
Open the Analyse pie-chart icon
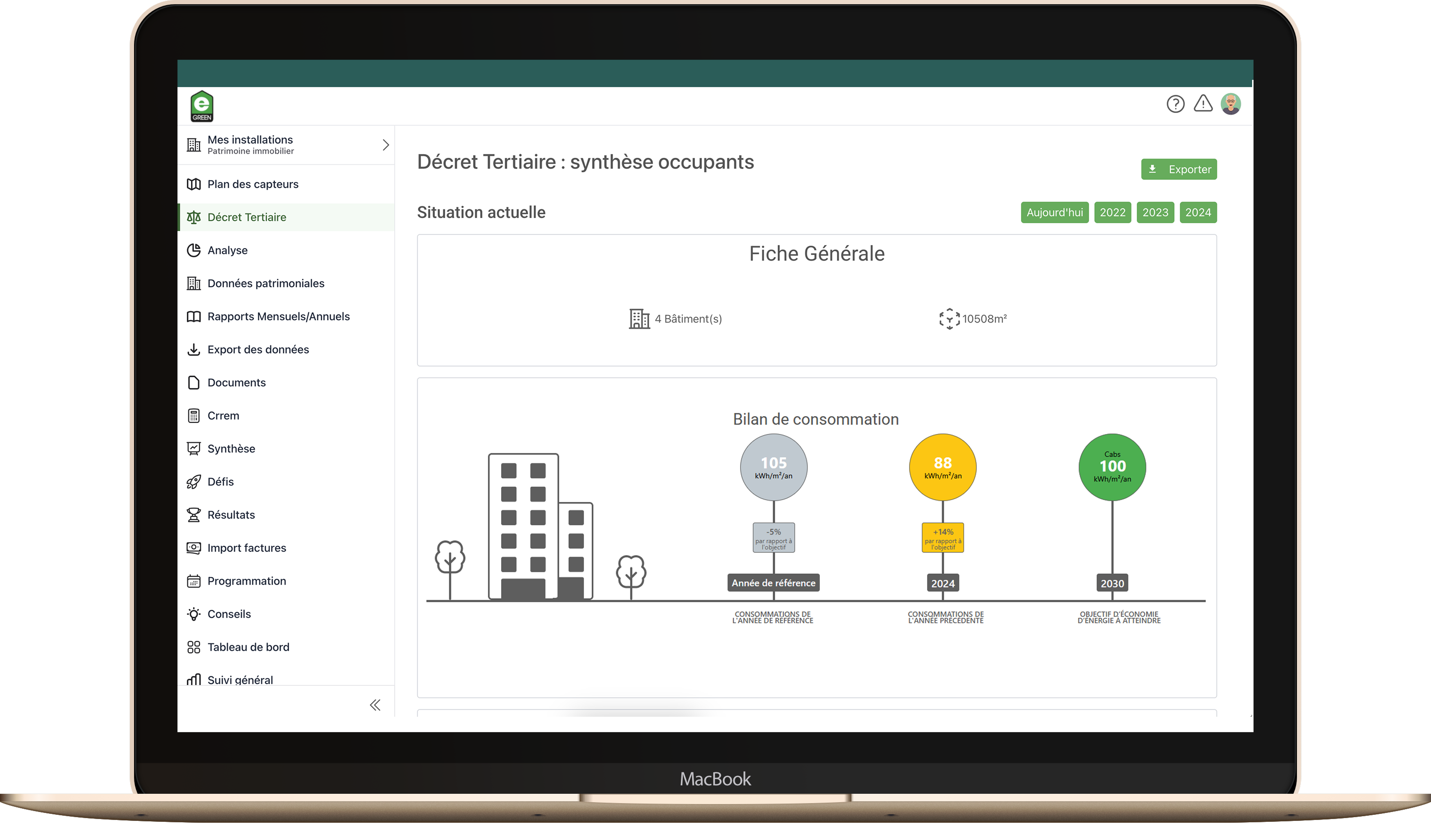(x=194, y=250)
